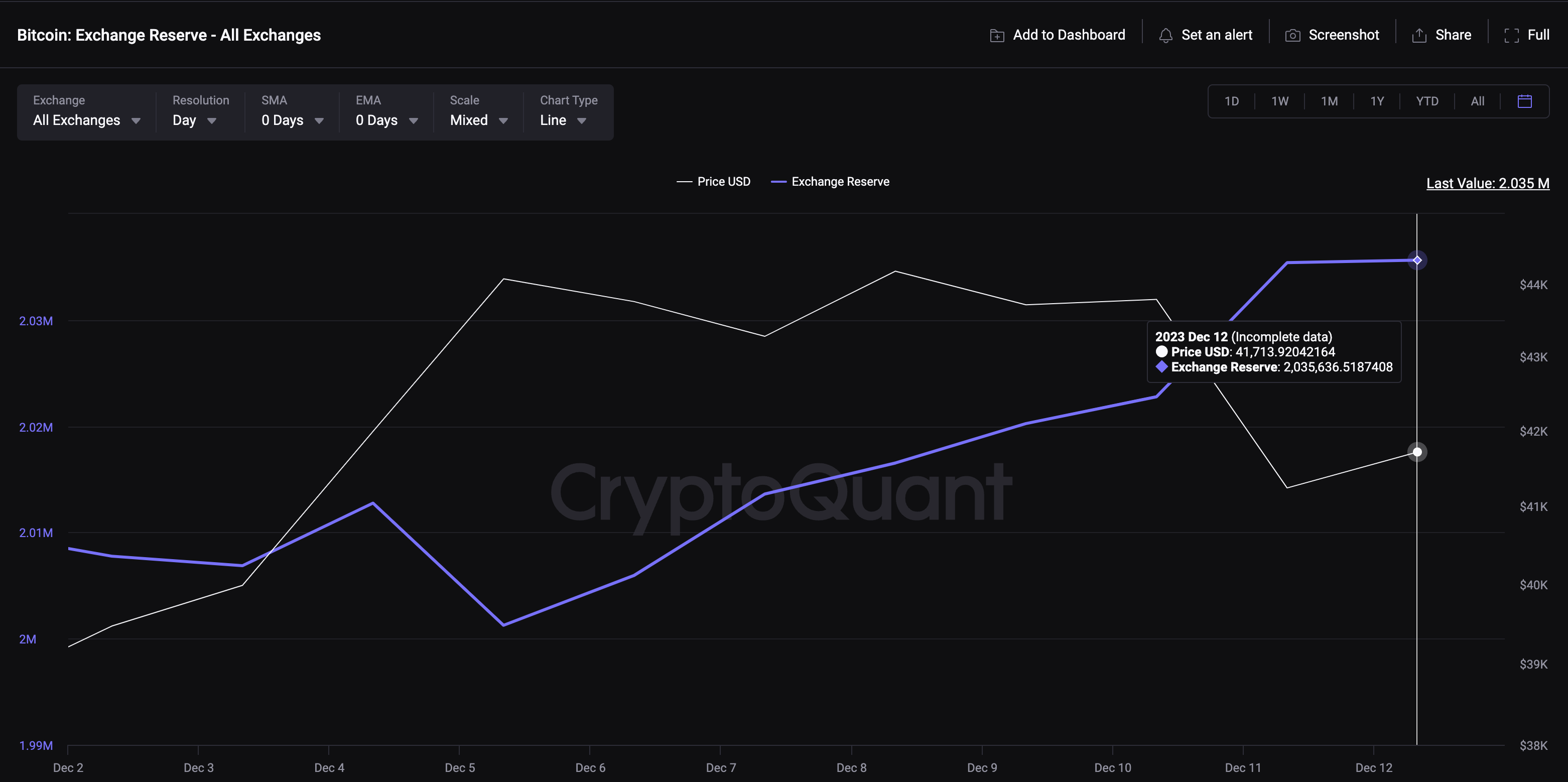The height and width of the screenshot is (782, 1568).
Task: Click the Last Value 2.035 M link
Action: (x=1488, y=183)
